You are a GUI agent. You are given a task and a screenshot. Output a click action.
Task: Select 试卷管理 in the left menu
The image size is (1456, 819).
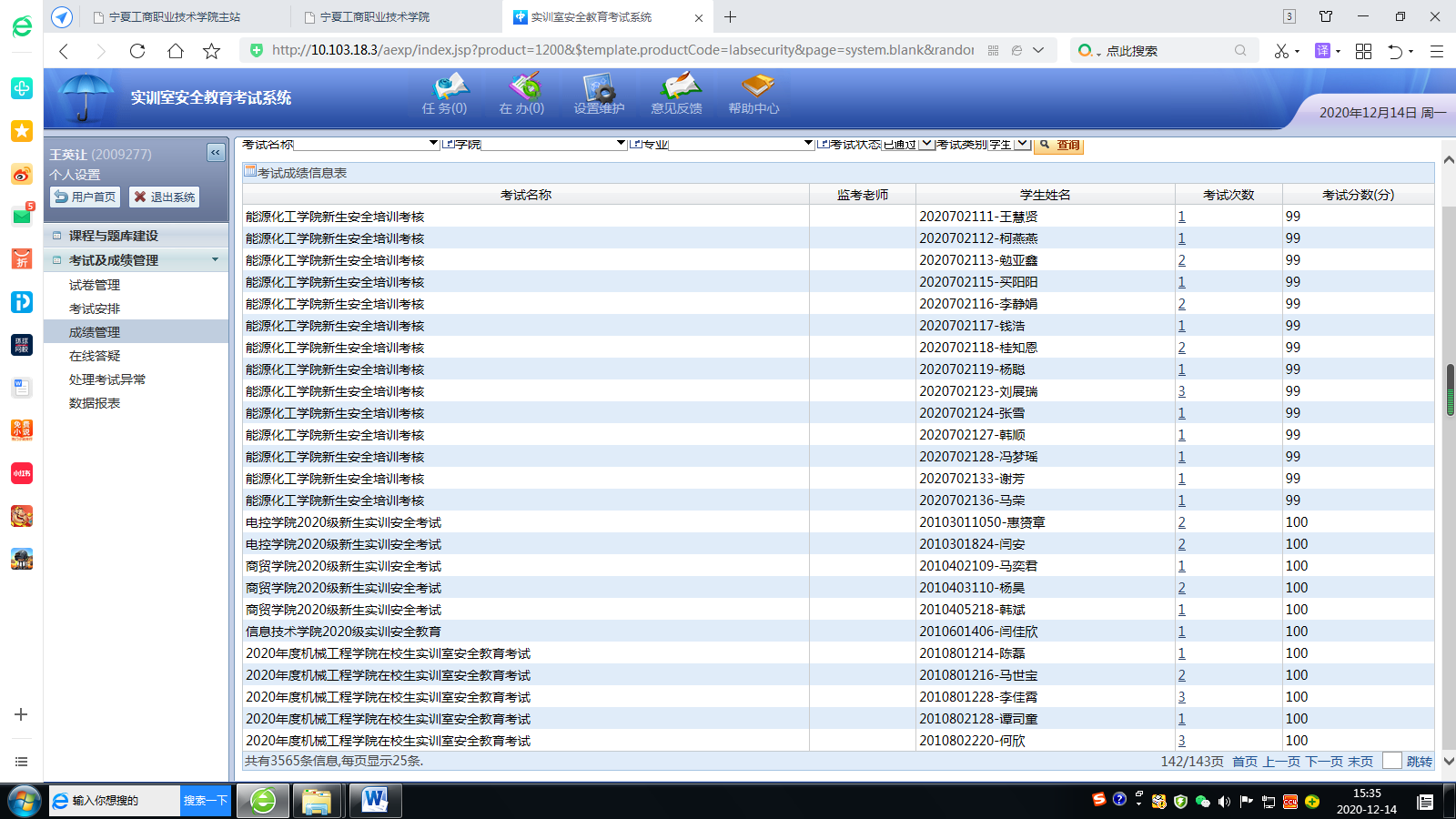95,285
